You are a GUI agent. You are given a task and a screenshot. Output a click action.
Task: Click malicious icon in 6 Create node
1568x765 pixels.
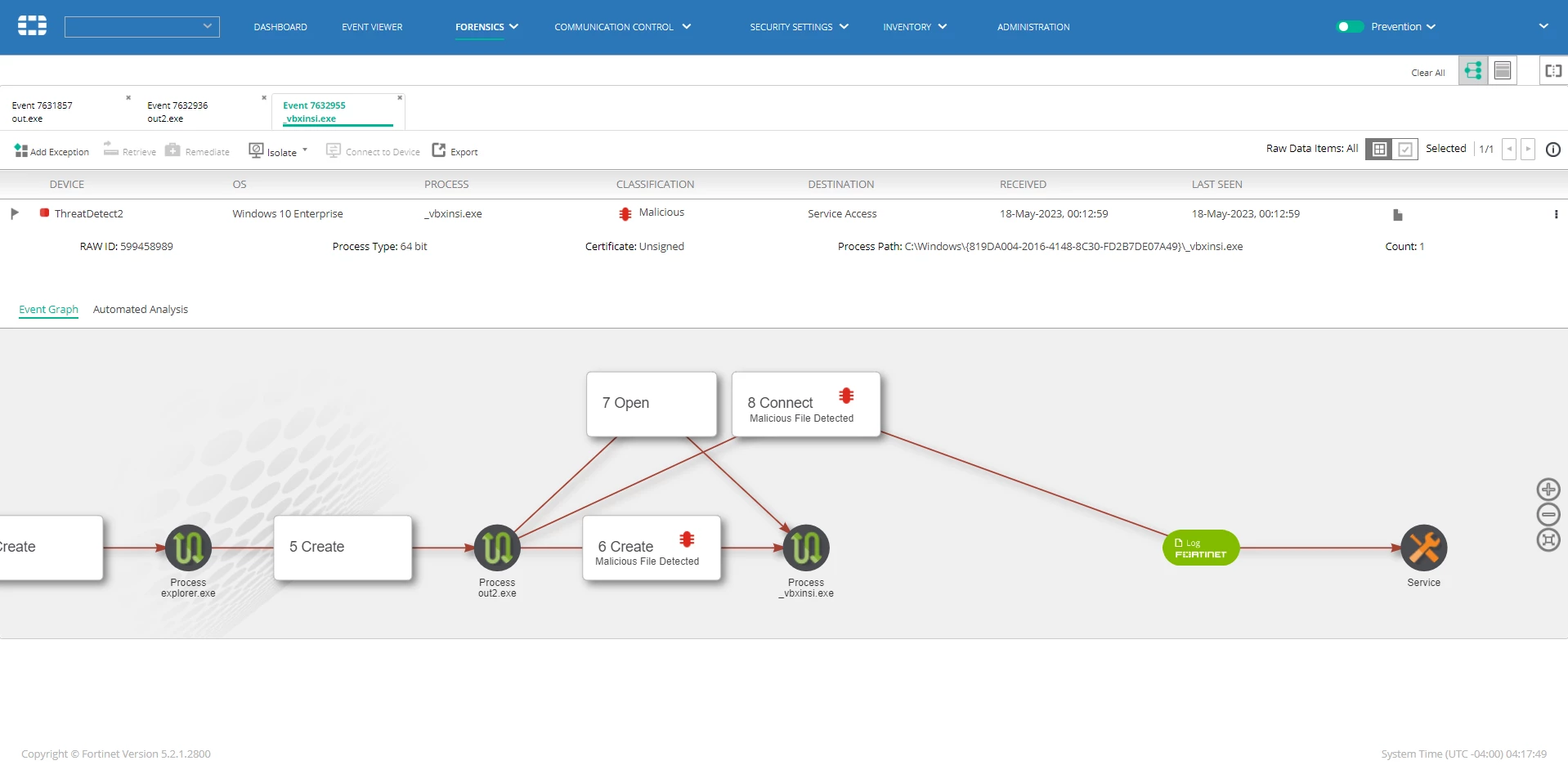(x=687, y=539)
